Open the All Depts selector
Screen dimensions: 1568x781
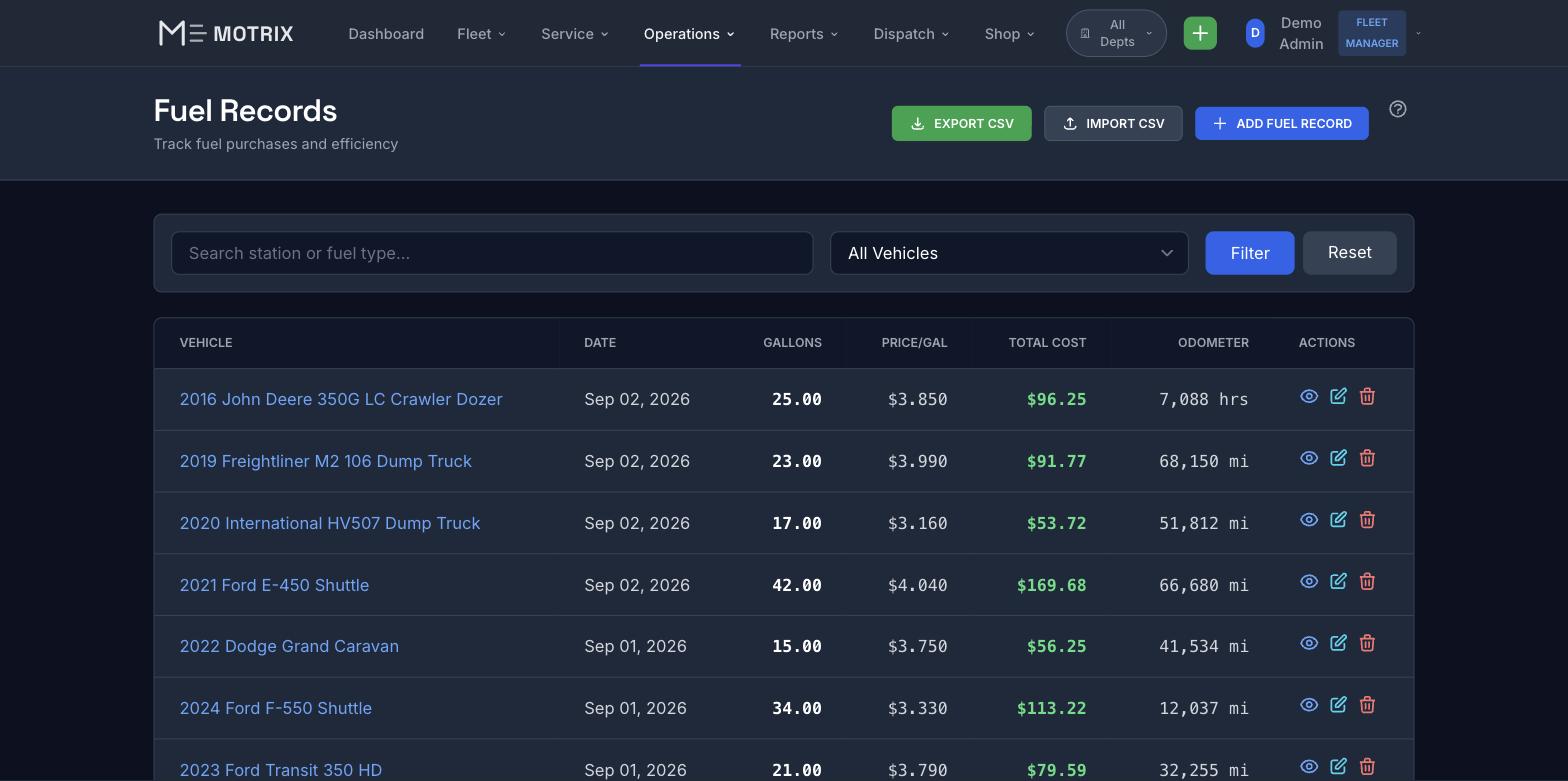[x=1116, y=33]
